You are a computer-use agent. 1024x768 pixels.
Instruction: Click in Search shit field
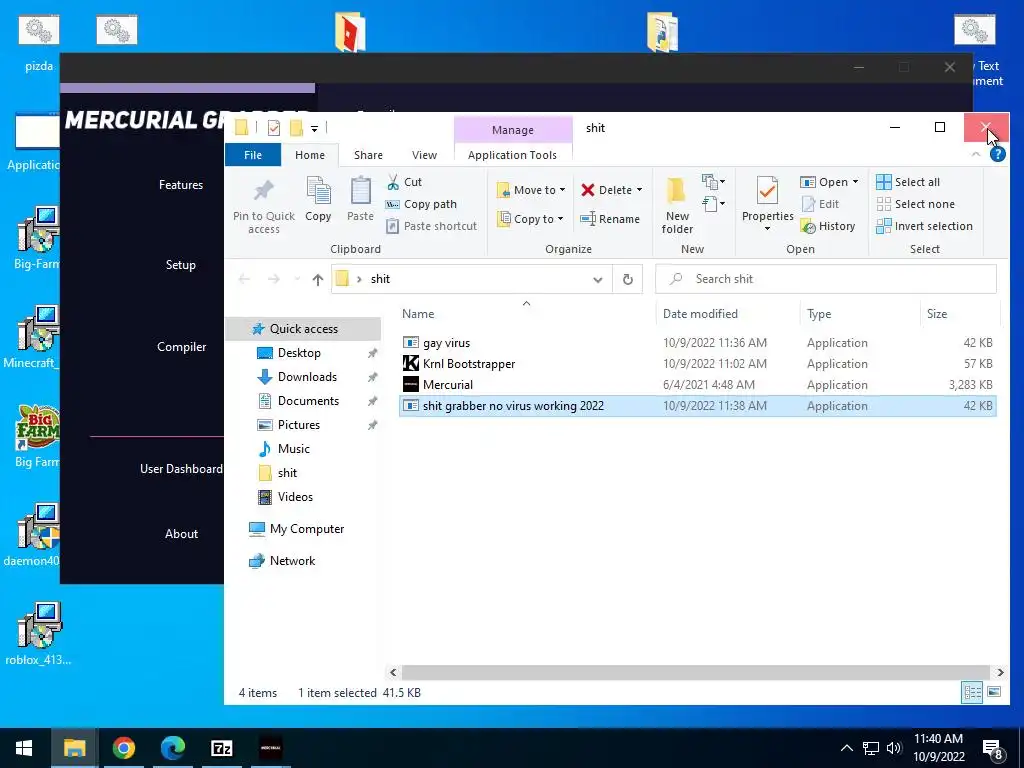[x=826, y=279]
